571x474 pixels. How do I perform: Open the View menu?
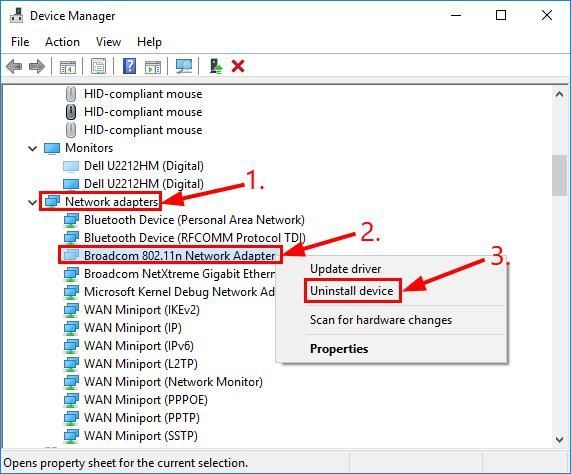[108, 42]
